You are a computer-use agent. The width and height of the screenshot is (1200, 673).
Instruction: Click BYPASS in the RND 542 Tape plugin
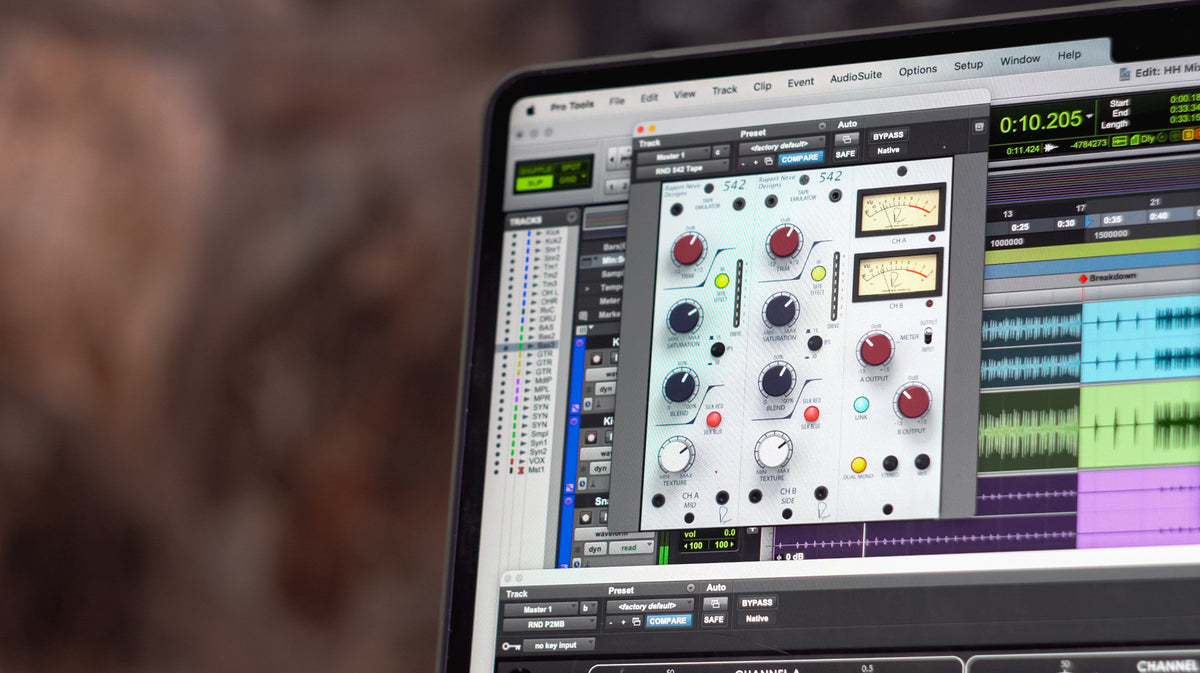point(887,136)
